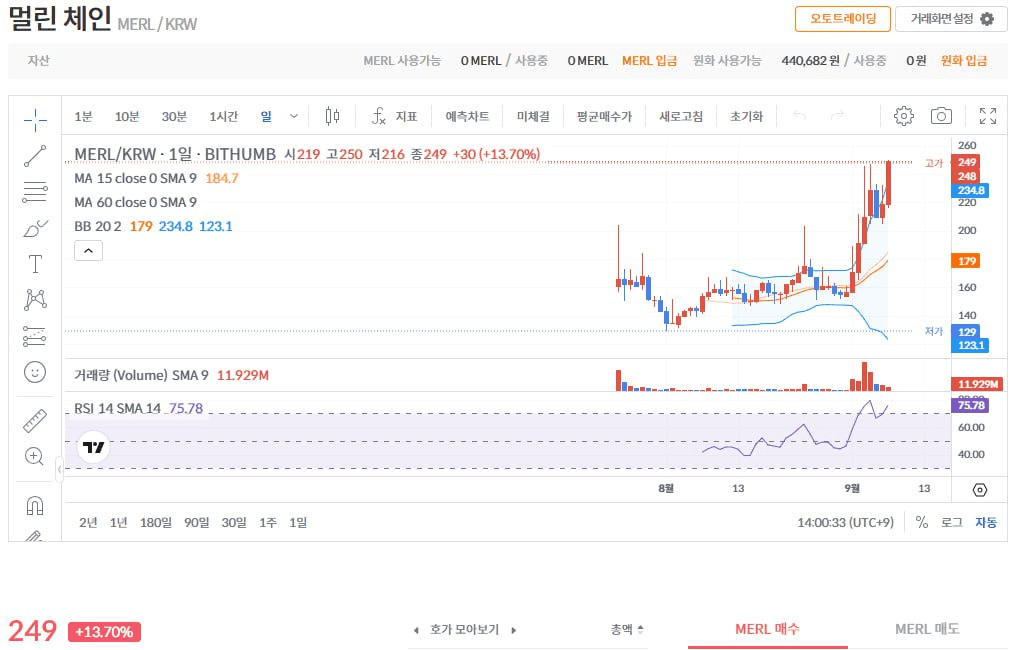Click the 거래량 (Volume) SMA 9 legend
This screenshot has width=1017, height=650.
click(141, 375)
